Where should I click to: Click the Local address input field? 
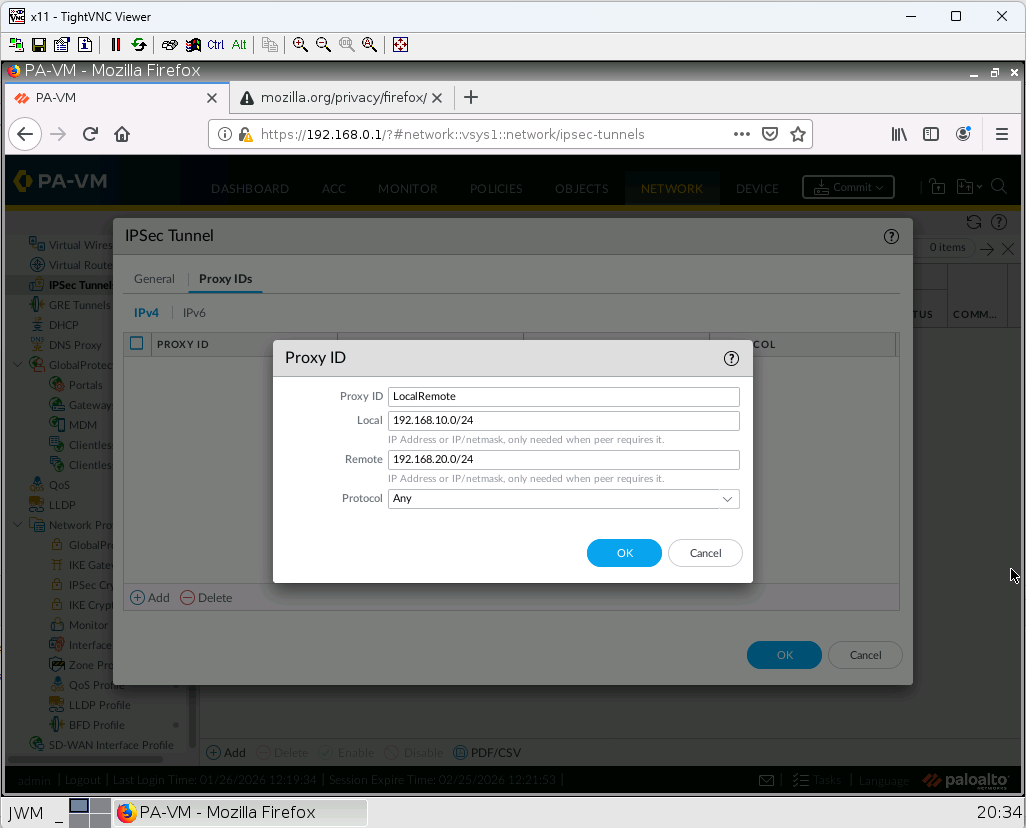[563, 421]
